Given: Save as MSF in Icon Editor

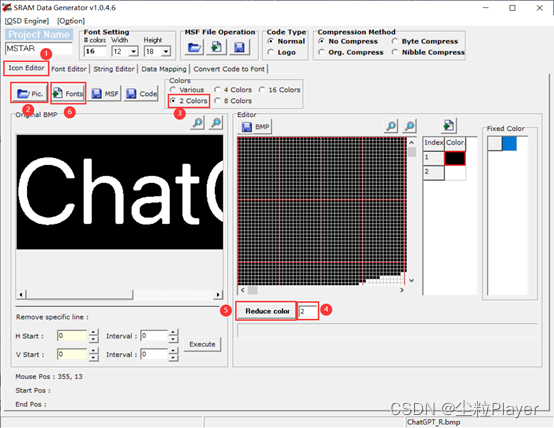Looking at the screenshot, I should click(105, 94).
